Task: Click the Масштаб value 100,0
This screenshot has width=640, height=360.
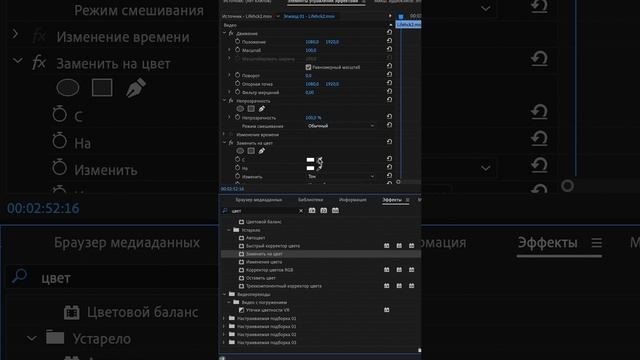Action: click(x=311, y=50)
